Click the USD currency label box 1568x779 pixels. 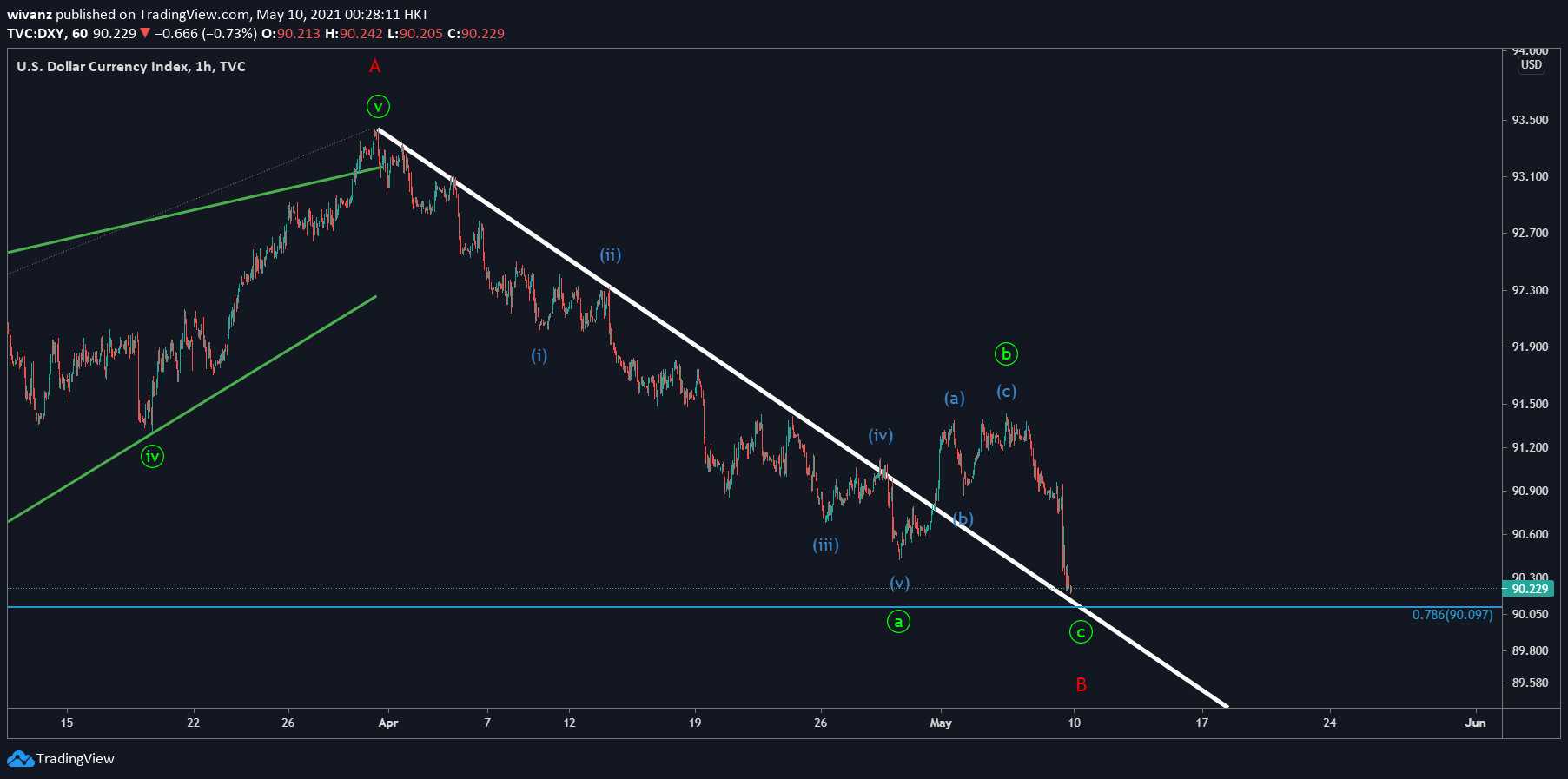(1532, 65)
